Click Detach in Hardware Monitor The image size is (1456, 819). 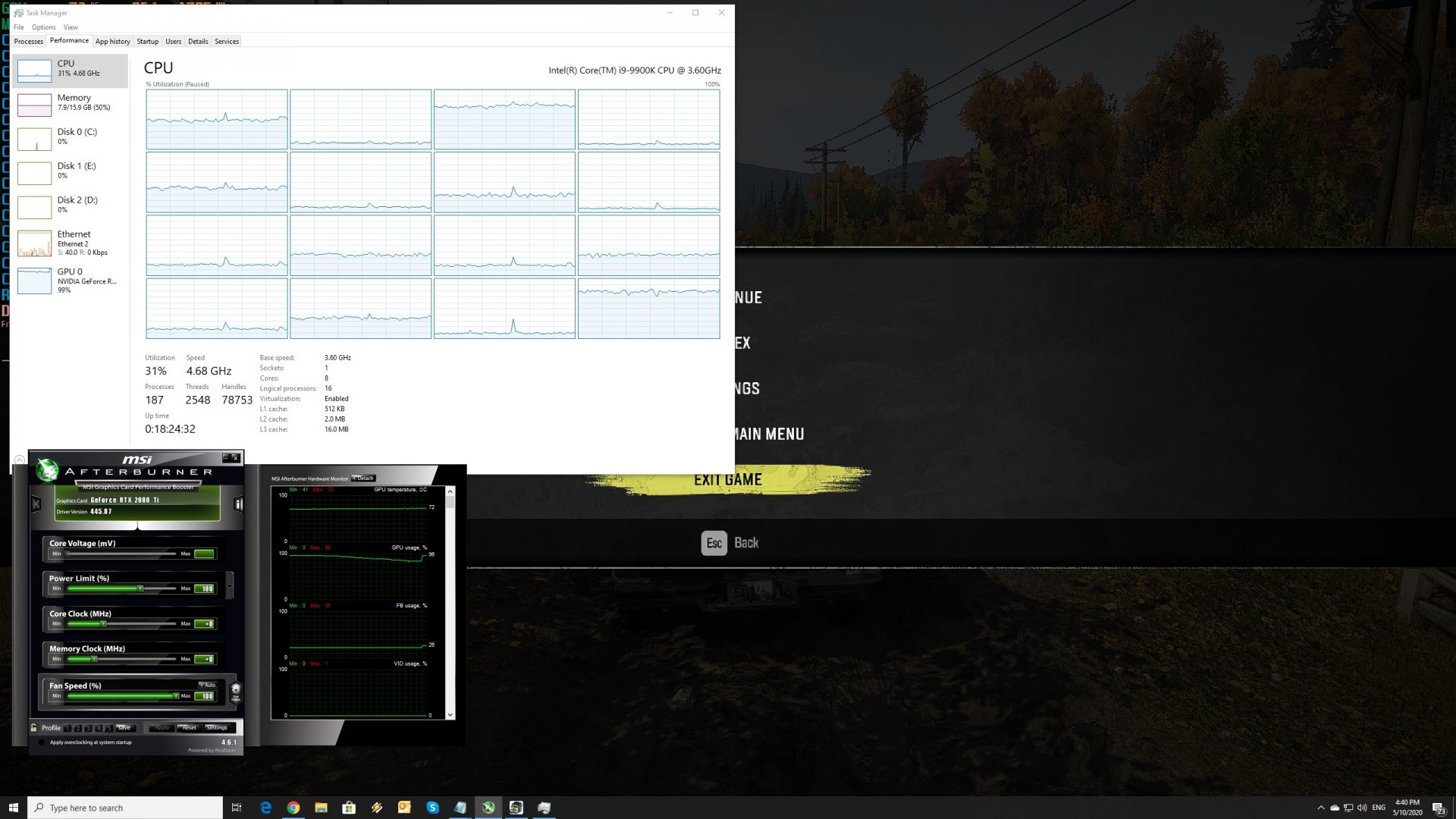point(364,479)
